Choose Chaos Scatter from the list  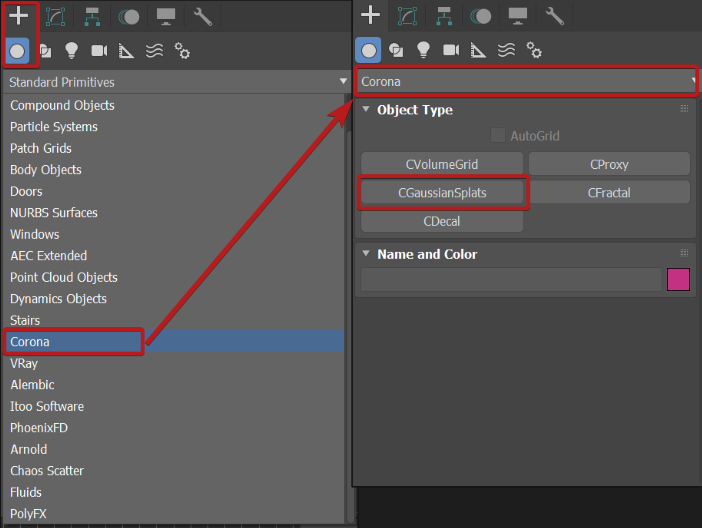tap(174, 471)
